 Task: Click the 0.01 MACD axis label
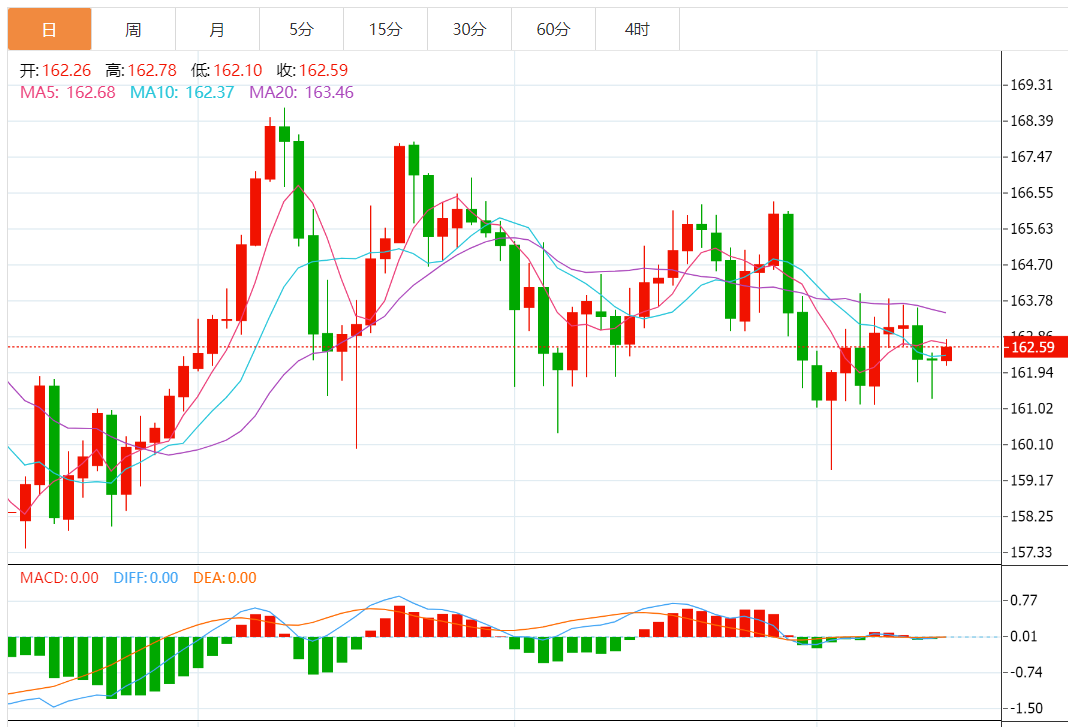(1024, 636)
